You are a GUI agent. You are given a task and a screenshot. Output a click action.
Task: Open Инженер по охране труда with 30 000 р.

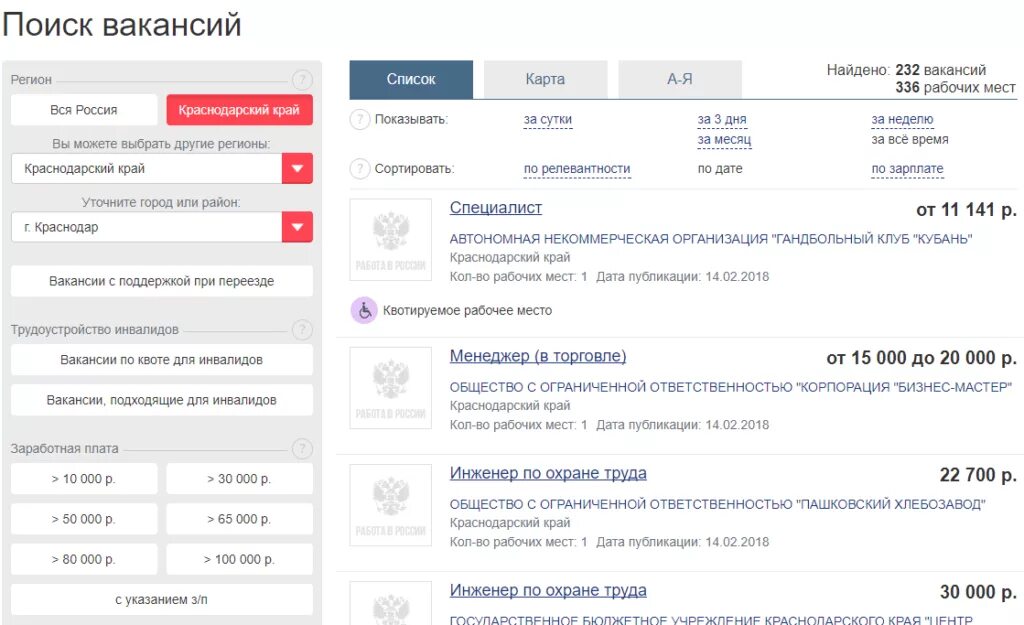[548, 590]
